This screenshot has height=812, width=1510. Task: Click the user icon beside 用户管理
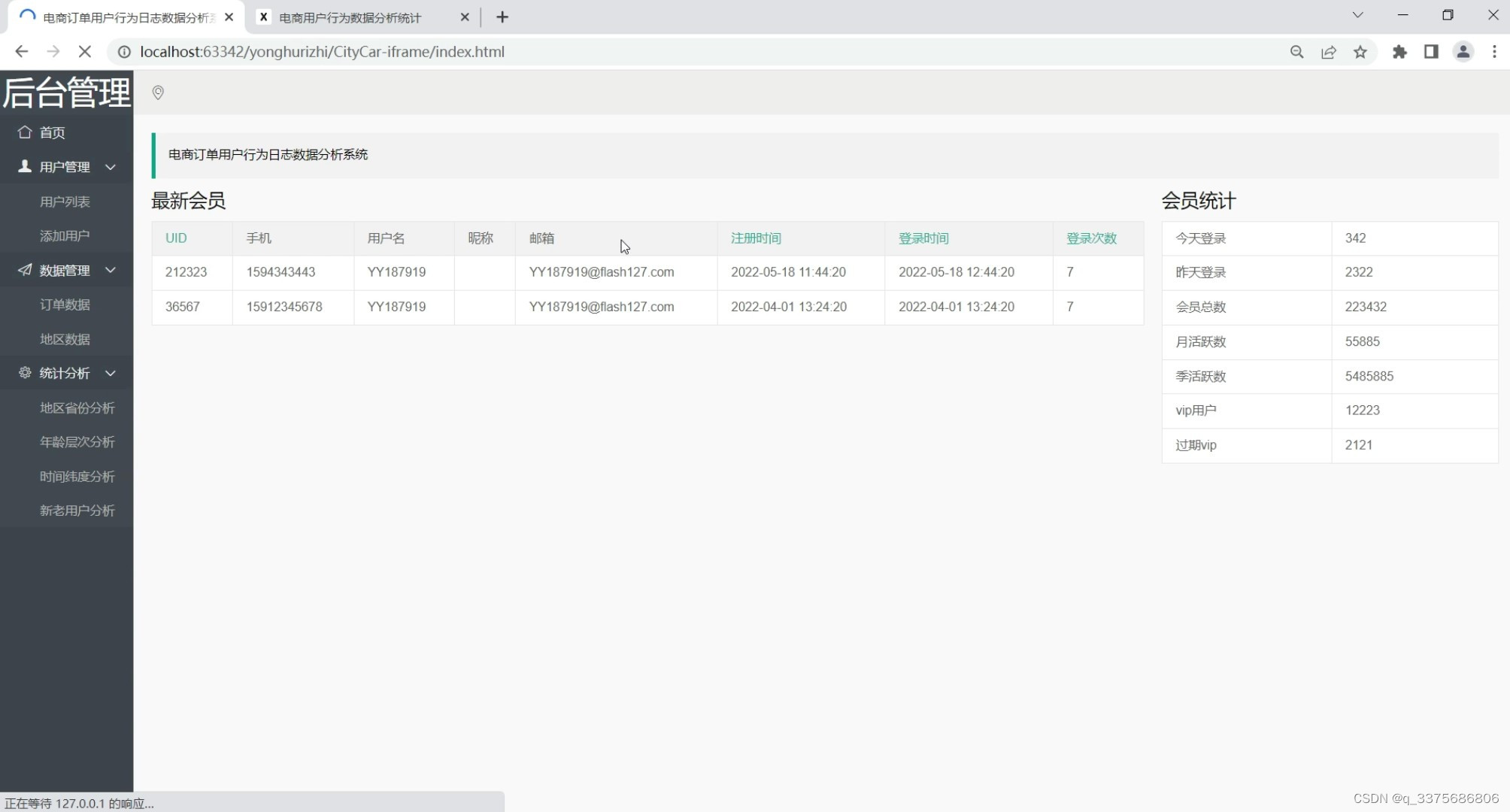tap(23, 166)
